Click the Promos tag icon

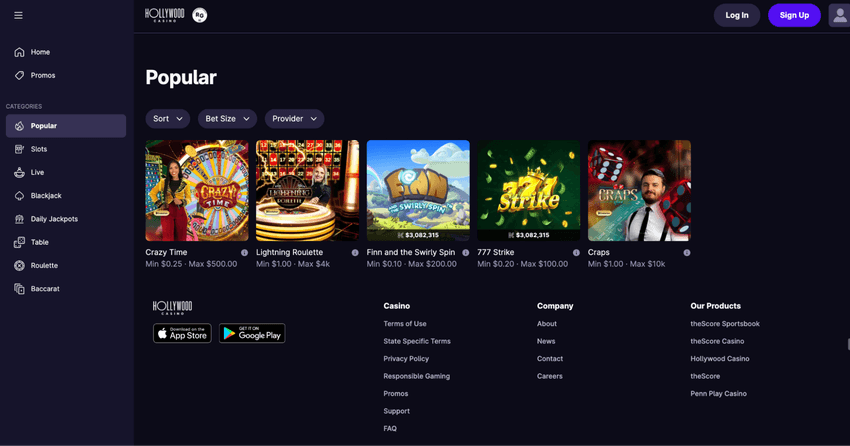20,75
